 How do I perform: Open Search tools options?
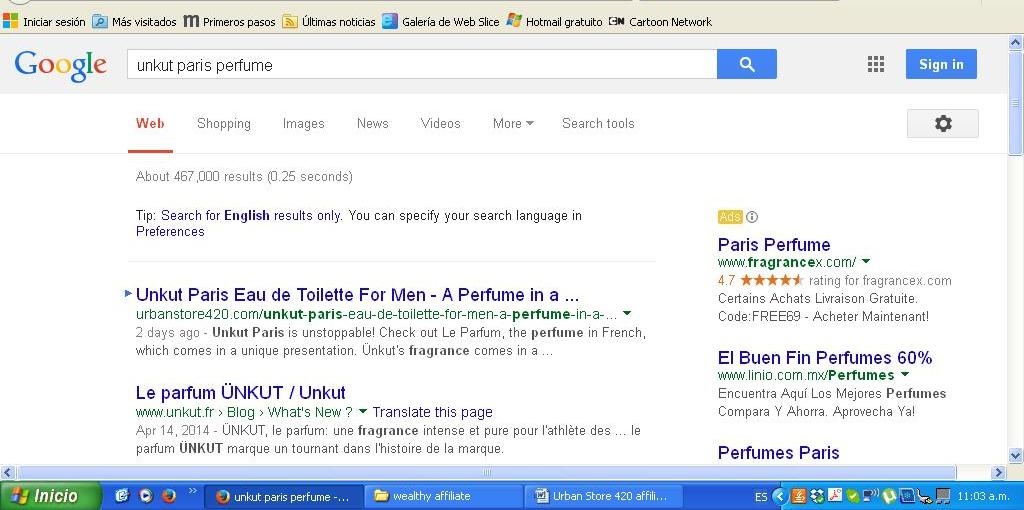[598, 123]
